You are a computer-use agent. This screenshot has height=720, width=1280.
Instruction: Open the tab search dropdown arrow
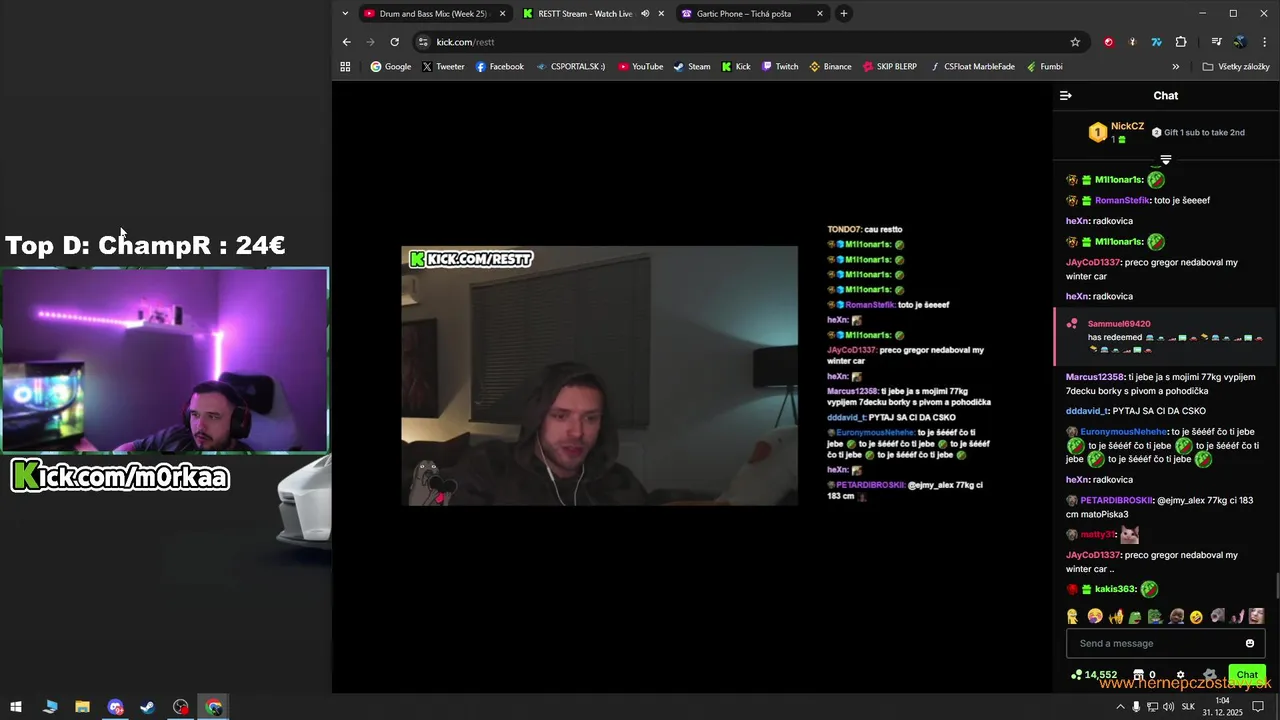point(345,14)
